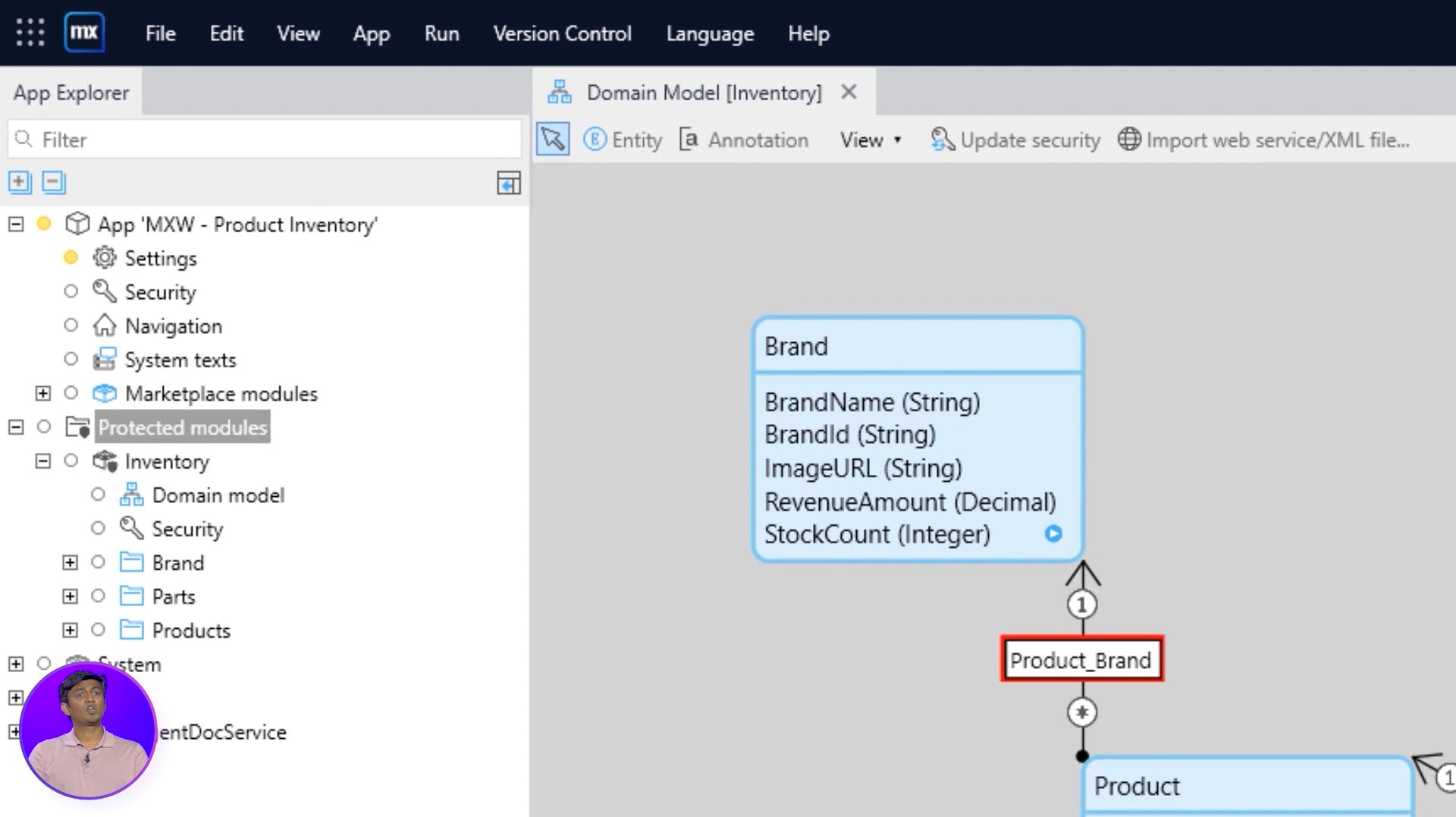Image resolution: width=1456 pixels, height=817 pixels.
Task: Open the Version Control menu
Action: pyautogui.click(x=562, y=33)
